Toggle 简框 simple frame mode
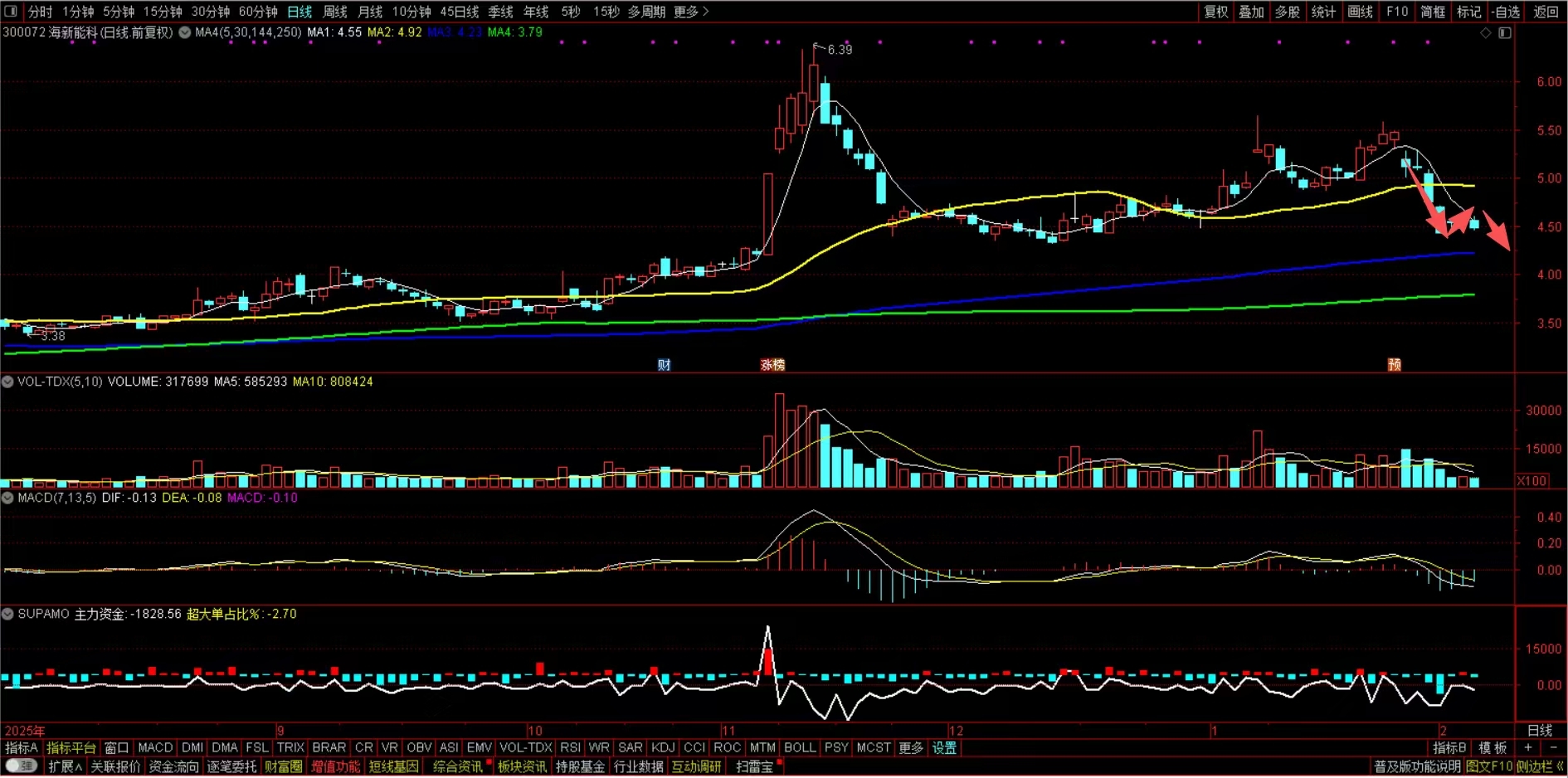 coord(1433,12)
